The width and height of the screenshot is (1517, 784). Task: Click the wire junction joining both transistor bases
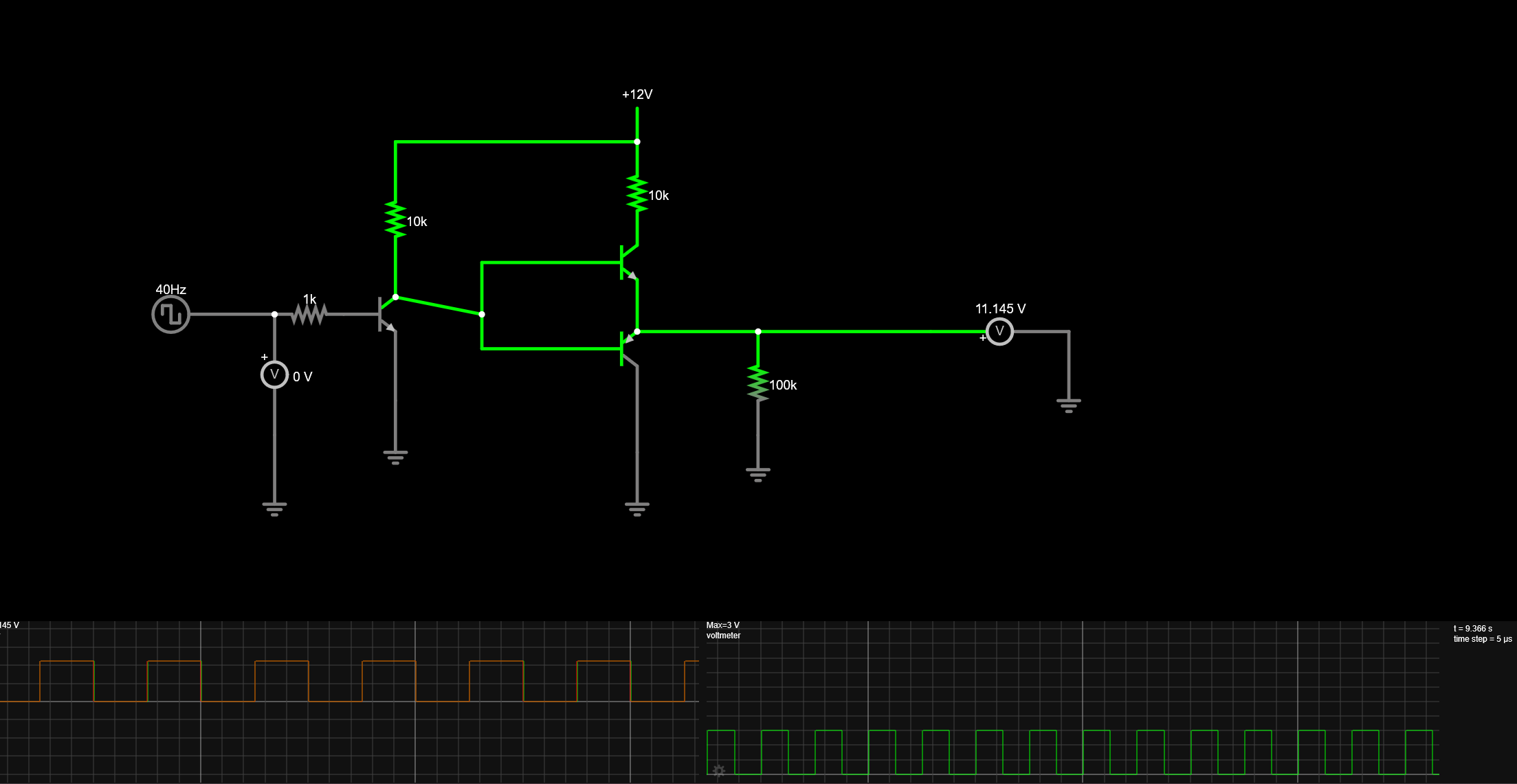482,314
